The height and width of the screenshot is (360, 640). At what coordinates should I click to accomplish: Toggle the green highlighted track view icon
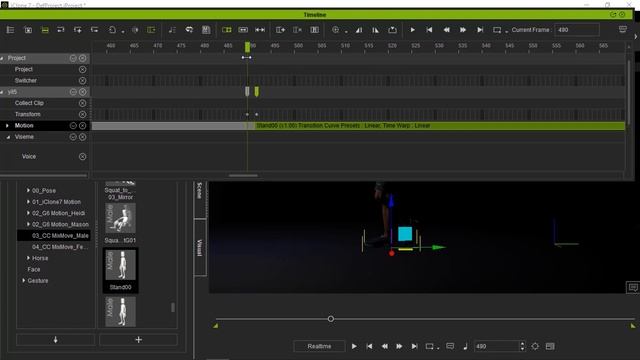coord(45,30)
